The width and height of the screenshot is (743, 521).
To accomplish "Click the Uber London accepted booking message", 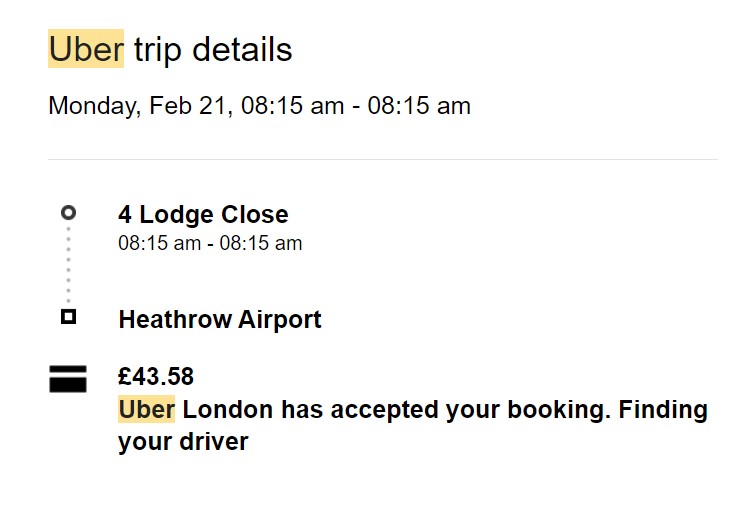I will click(413, 426).
